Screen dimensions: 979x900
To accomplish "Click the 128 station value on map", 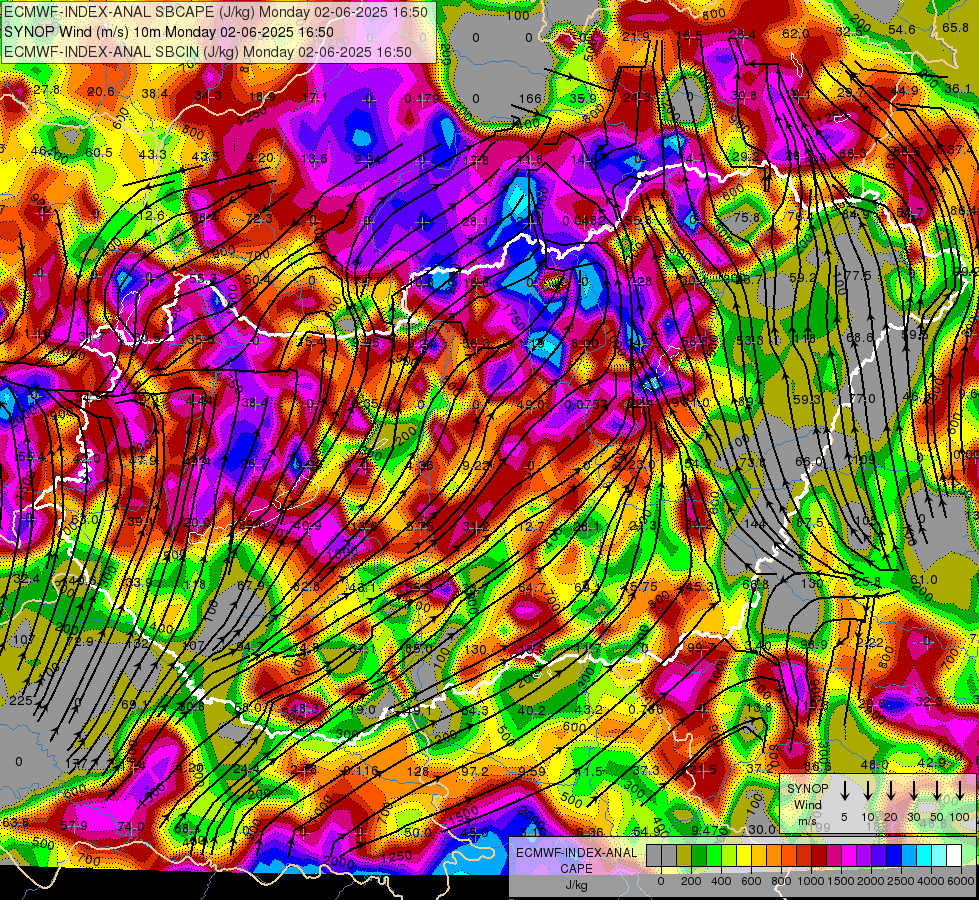I will click(418, 771).
